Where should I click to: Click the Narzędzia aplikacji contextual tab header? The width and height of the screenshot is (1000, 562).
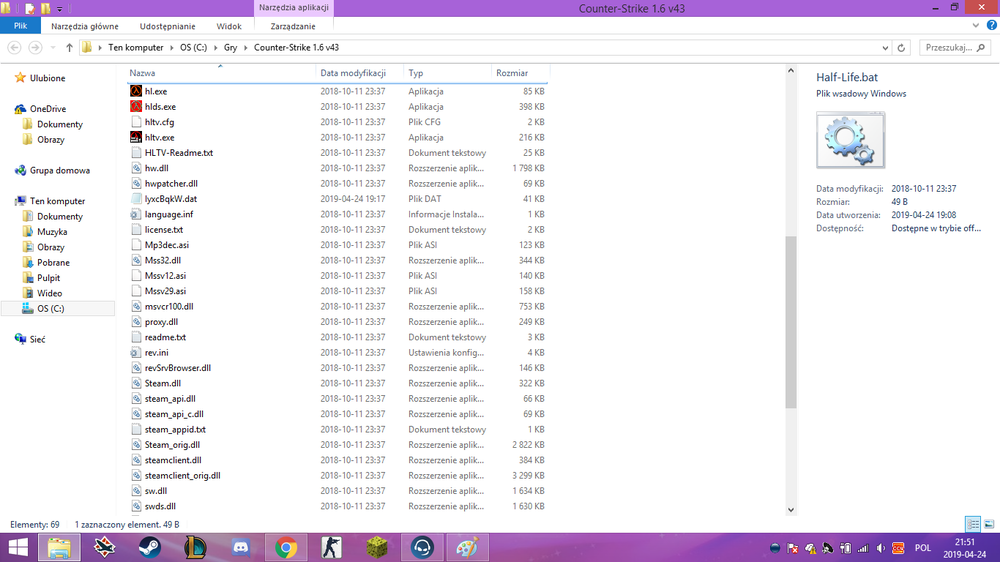tap(294, 8)
